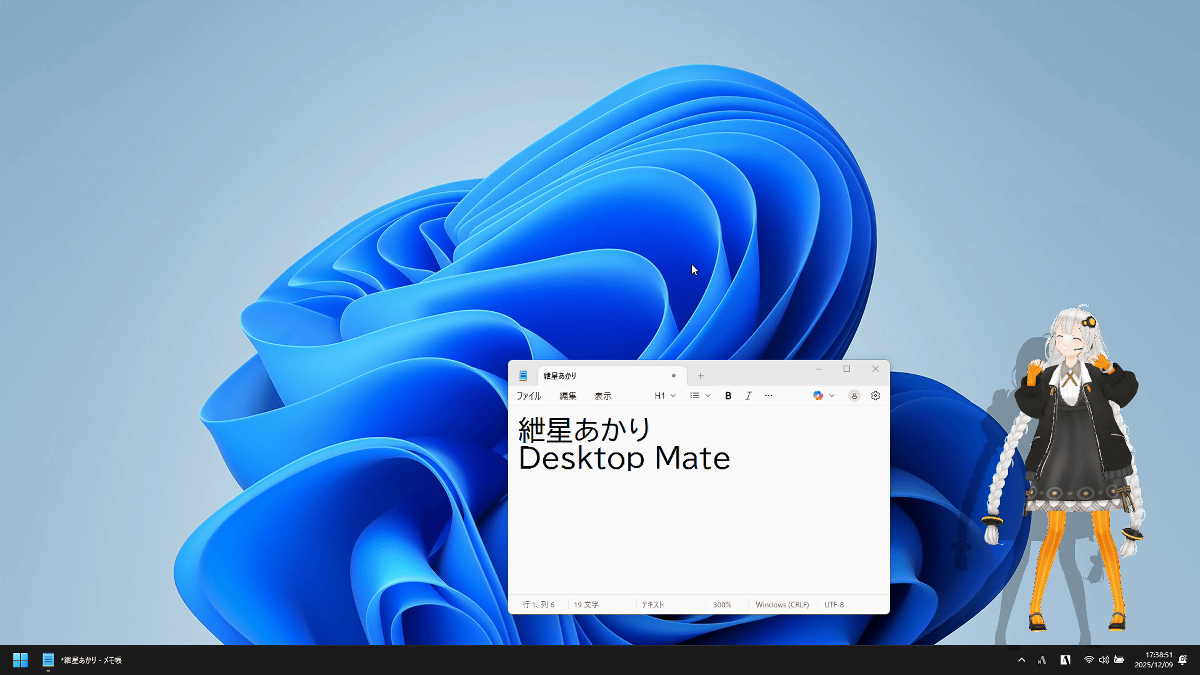This screenshot has height=675, width=1200.
Task: Toggle italic formatting in Notepad
Action: coord(748,396)
